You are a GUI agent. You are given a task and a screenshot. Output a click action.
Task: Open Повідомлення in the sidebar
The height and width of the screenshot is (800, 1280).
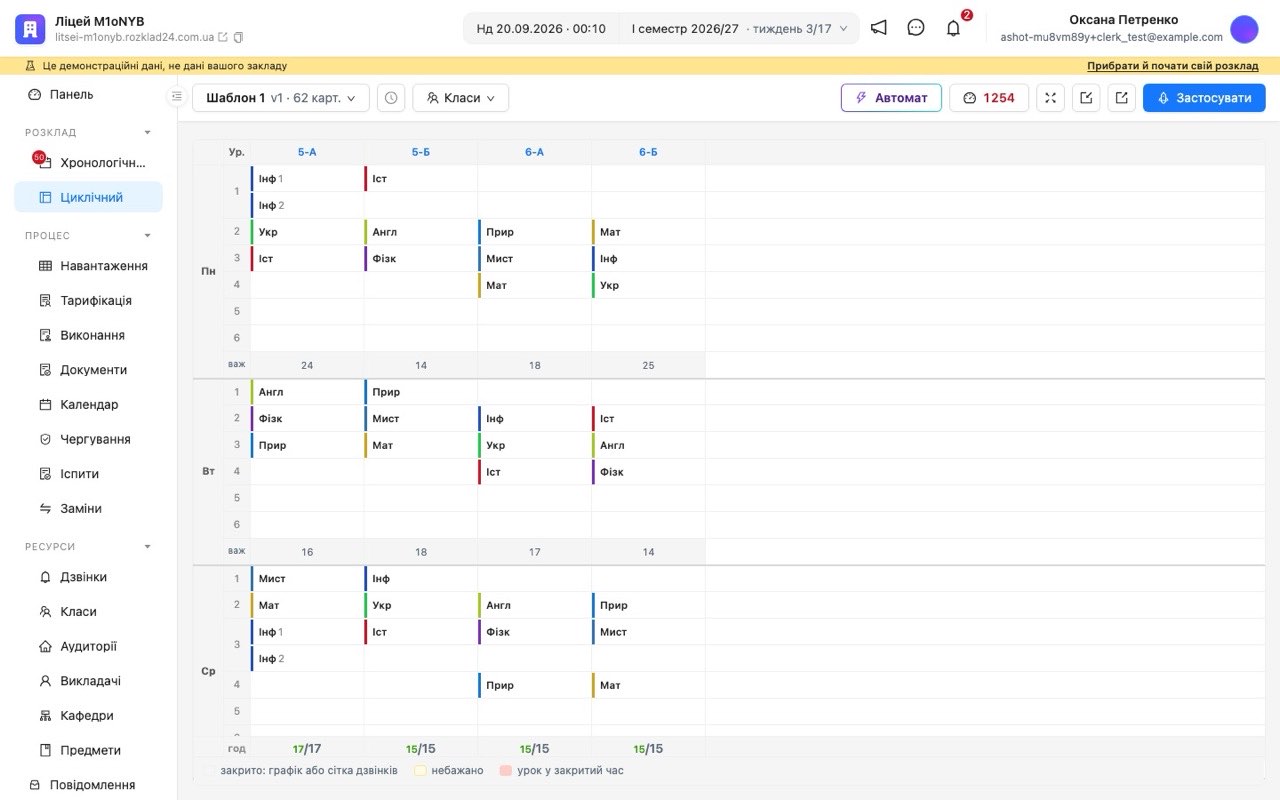point(88,785)
